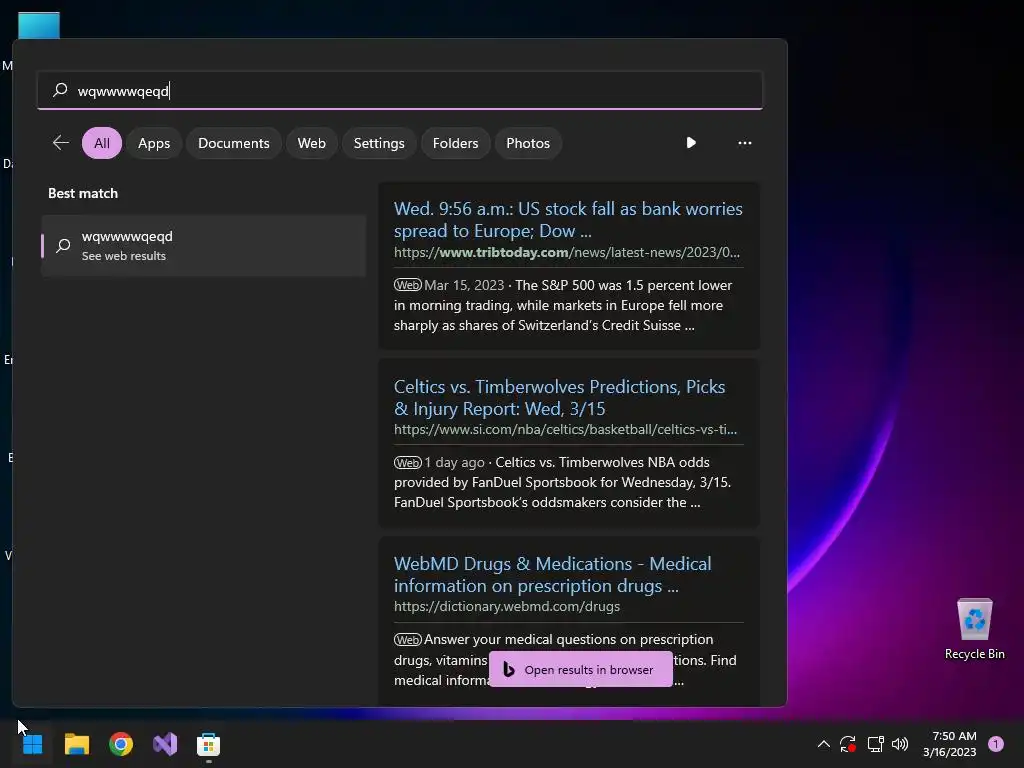Select the All filter tab
The height and width of the screenshot is (768, 1024).
[102, 143]
